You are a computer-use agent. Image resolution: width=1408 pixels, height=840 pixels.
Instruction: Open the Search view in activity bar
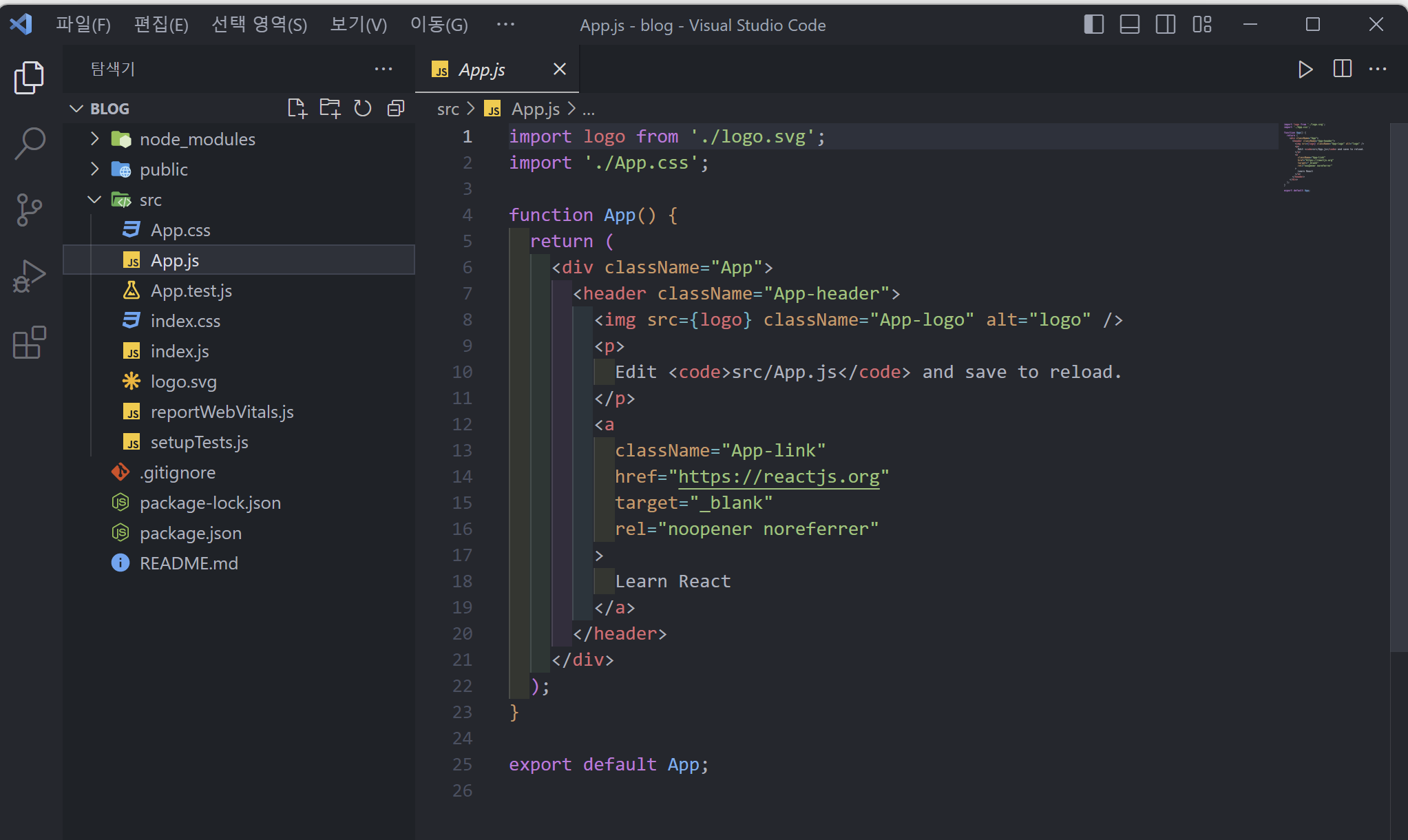click(29, 144)
